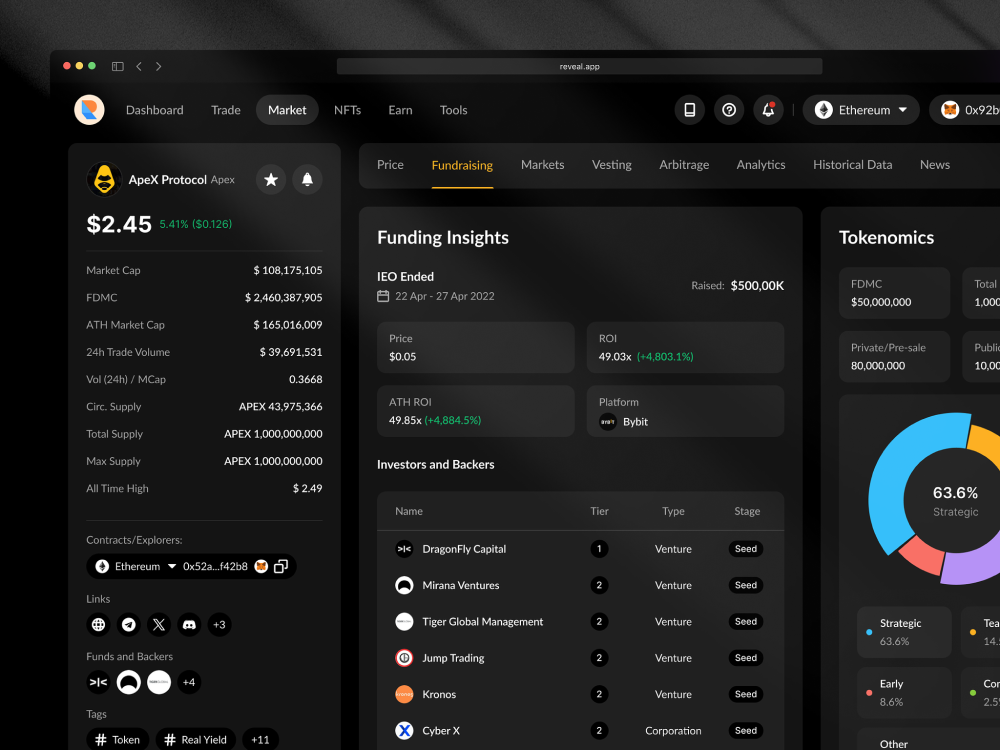Viewport: 1000px width, 750px height.
Task: Switch to the Vesting tab
Action: point(612,165)
